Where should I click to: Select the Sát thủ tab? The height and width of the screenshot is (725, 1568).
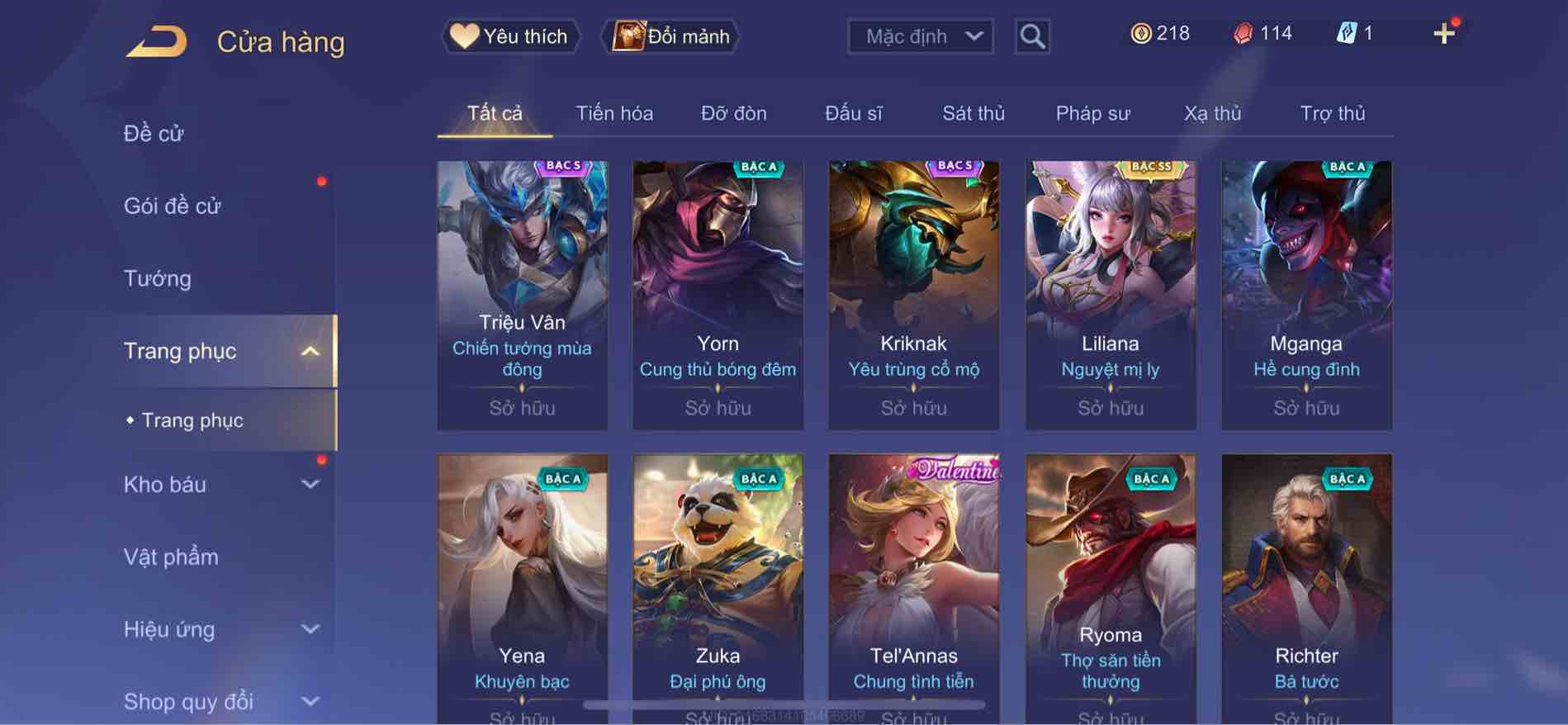973,113
